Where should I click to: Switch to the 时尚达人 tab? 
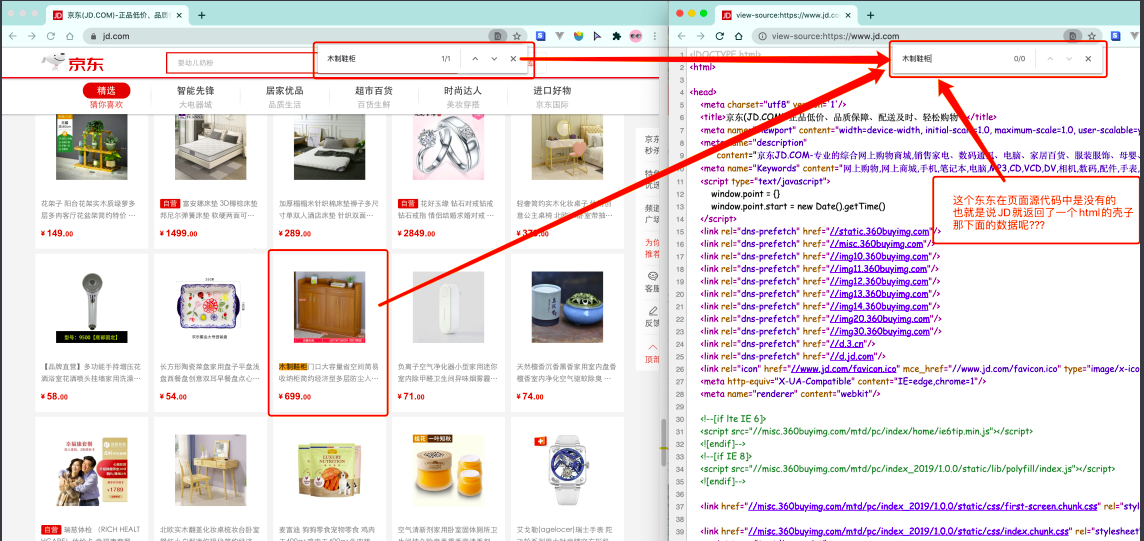click(x=463, y=96)
